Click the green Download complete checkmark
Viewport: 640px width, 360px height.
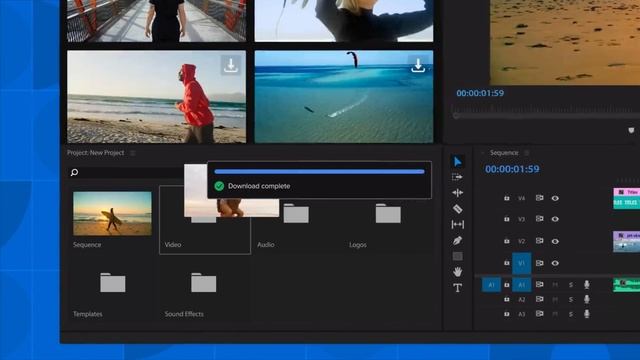click(x=219, y=186)
